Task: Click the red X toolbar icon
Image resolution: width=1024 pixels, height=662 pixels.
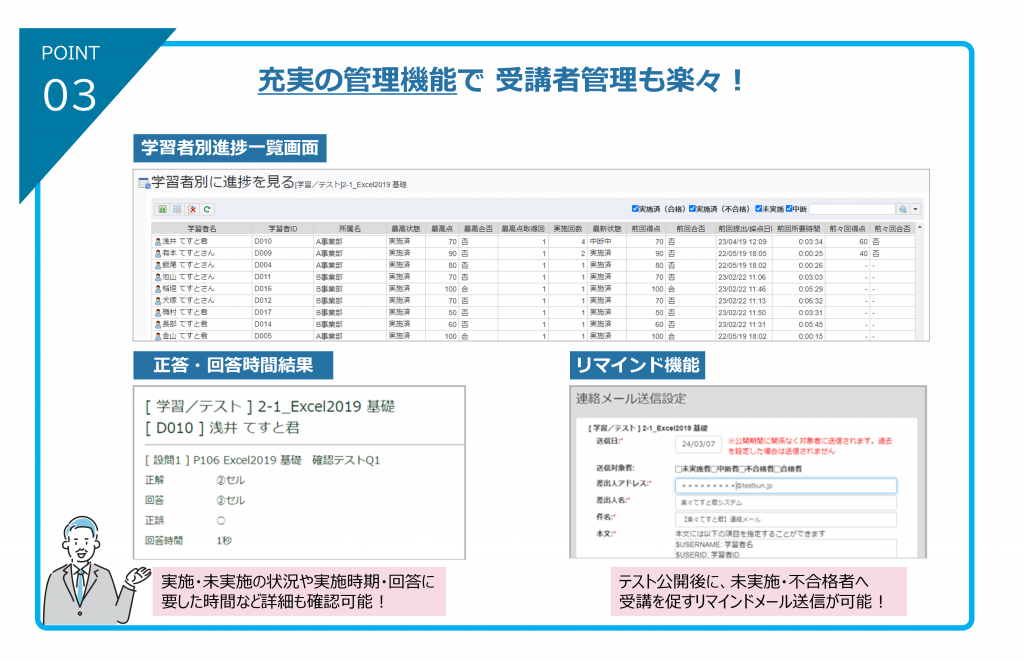Action: [x=193, y=210]
